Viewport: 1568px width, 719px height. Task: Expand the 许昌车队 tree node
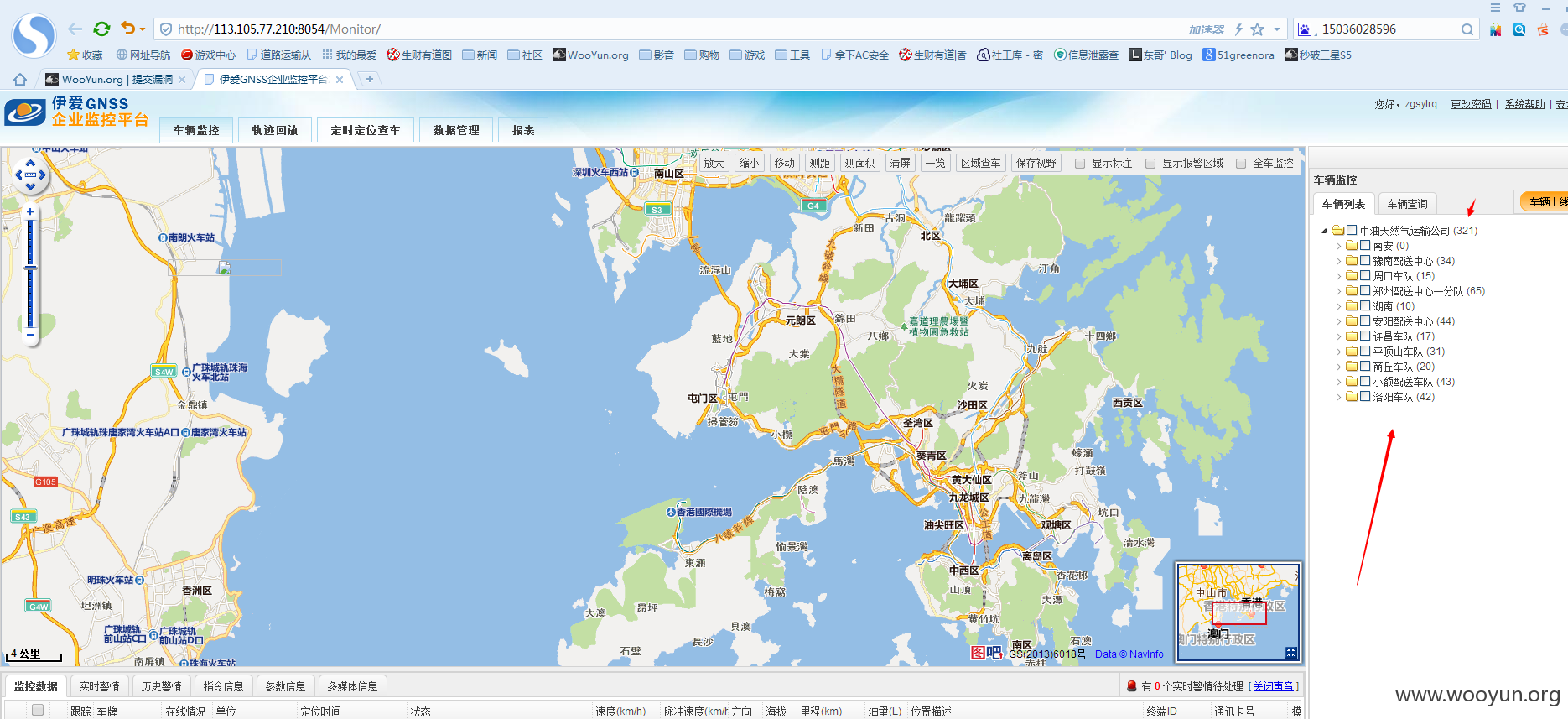point(1338,336)
